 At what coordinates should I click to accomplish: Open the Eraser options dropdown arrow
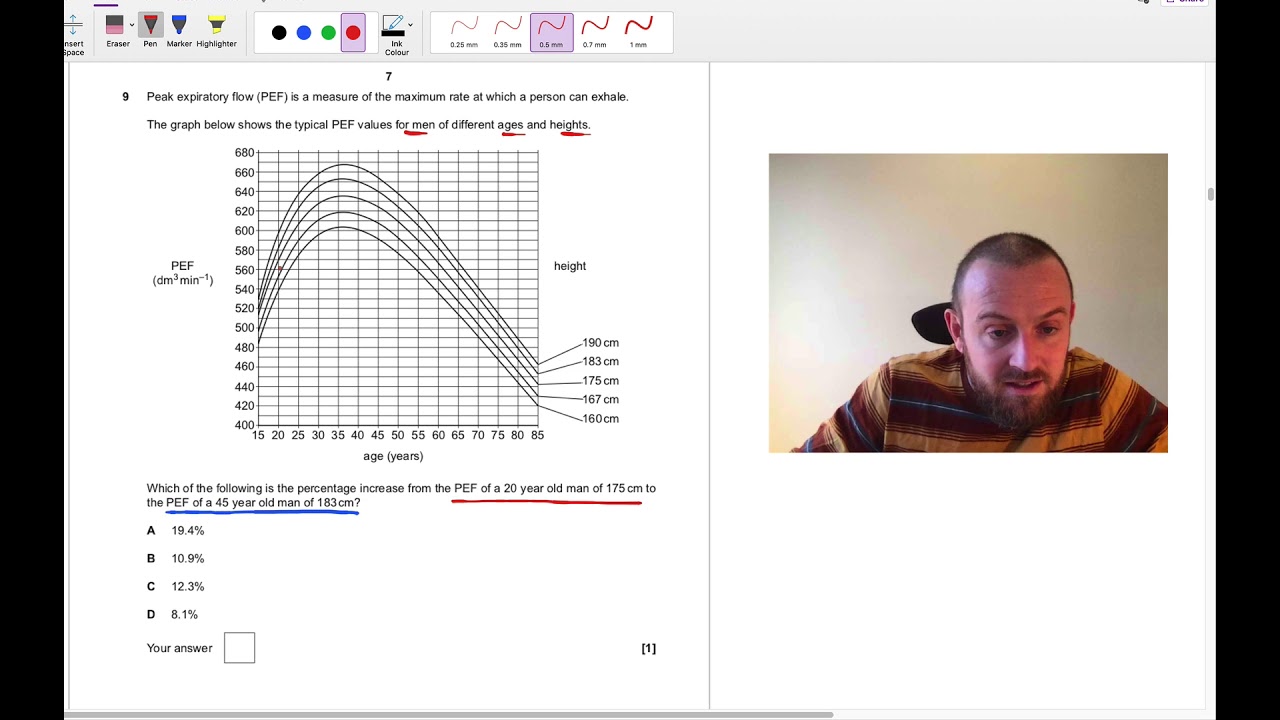(132, 26)
